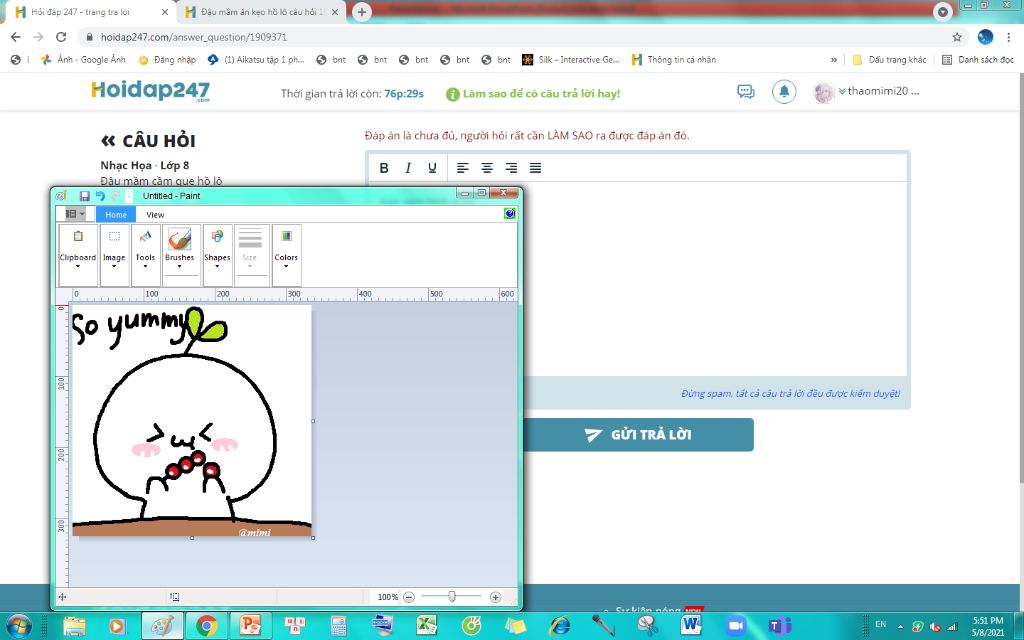Click inside the answer text area
Image resolution: width=1024 pixels, height=640 pixels.
(637, 278)
